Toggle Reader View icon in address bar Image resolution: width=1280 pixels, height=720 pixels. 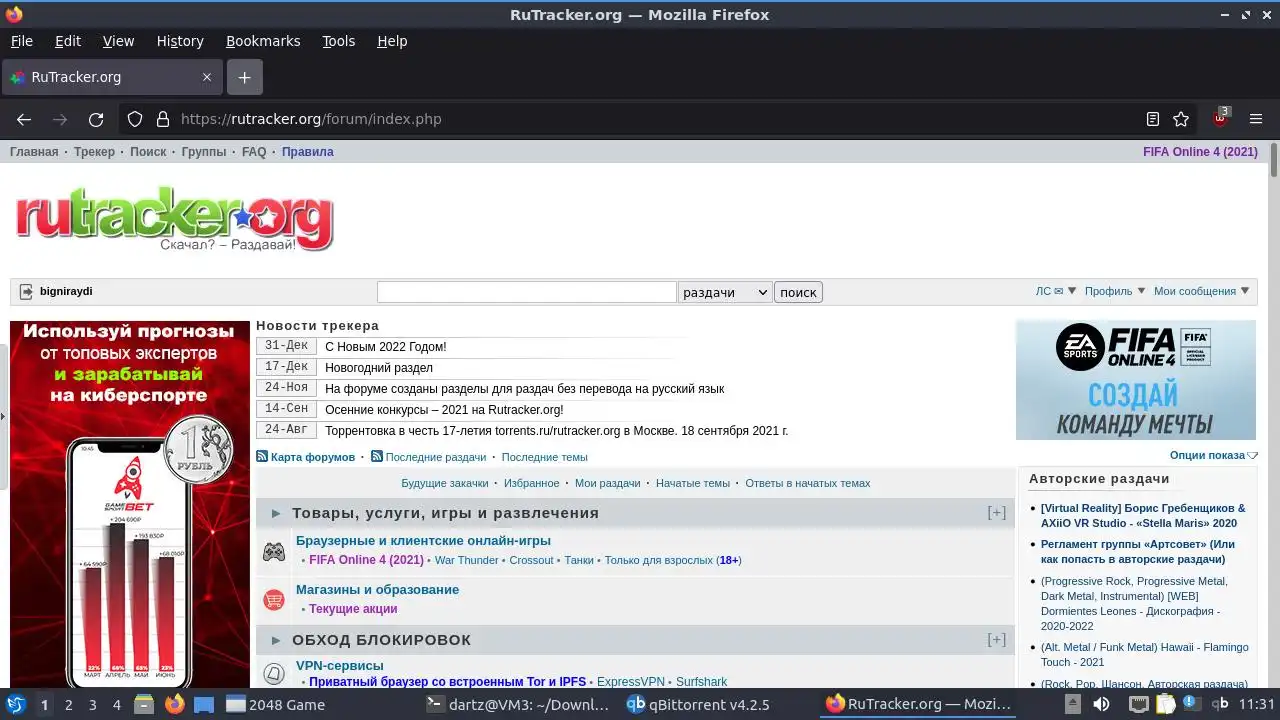click(x=1153, y=119)
